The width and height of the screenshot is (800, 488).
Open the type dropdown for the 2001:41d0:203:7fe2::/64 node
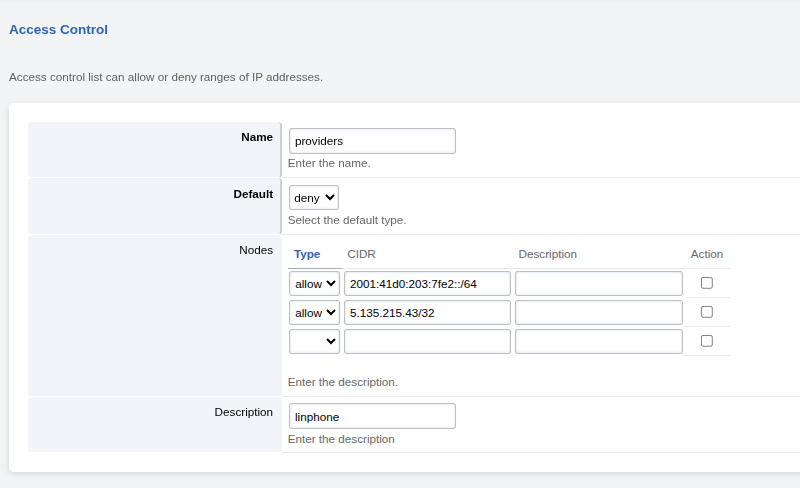pos(314,284)
